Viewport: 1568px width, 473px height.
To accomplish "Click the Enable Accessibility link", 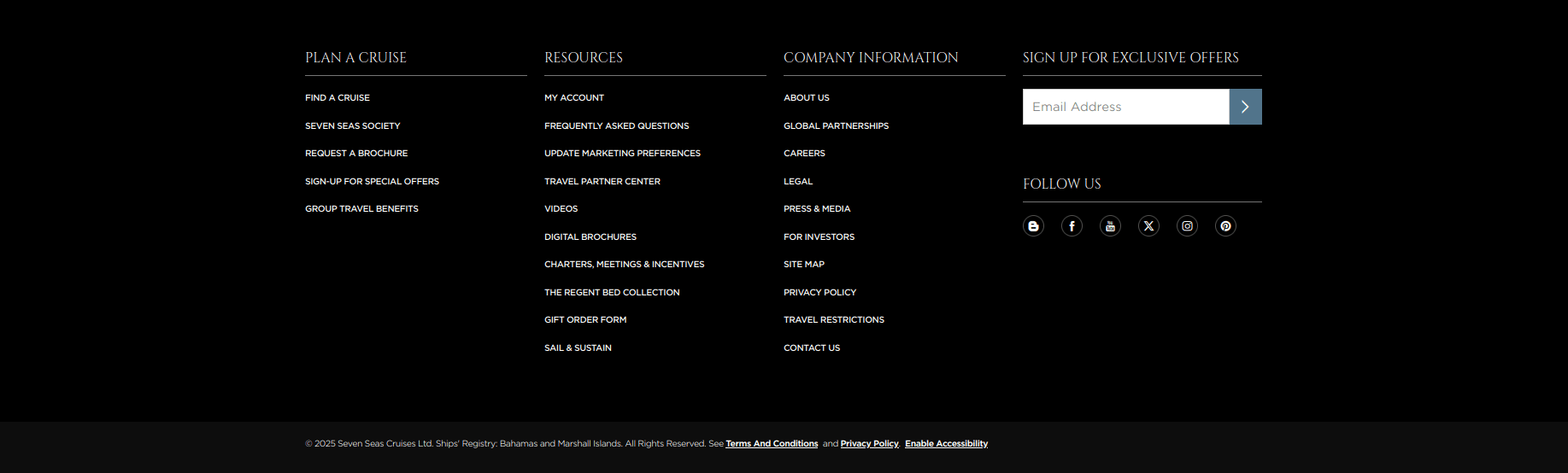I will tap(946, 444).
